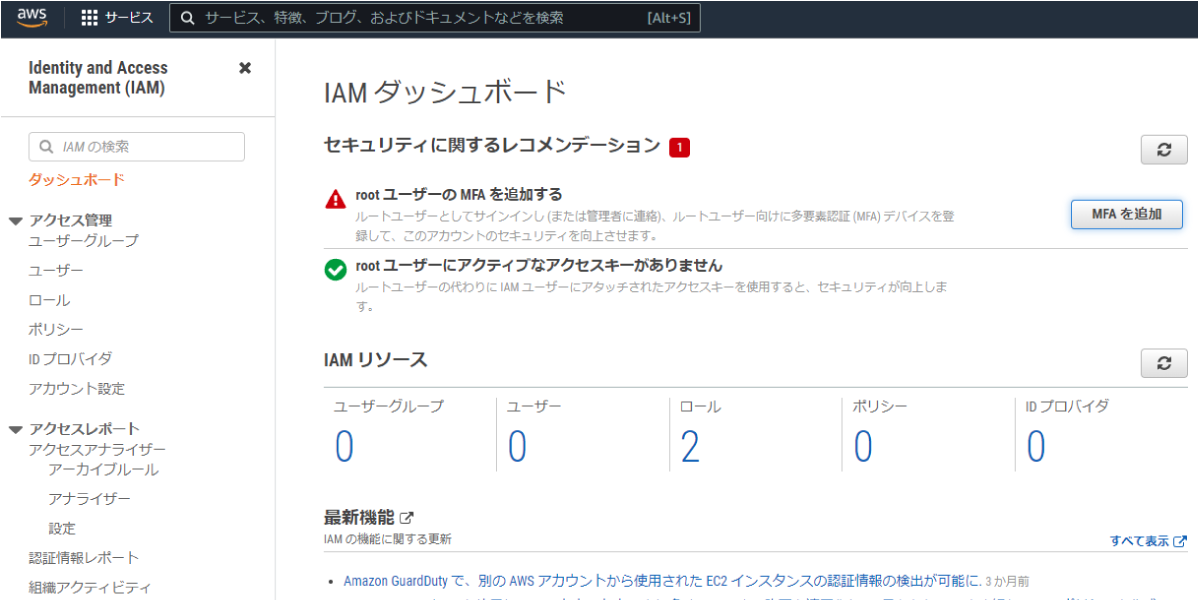Collapse the アクセス管理 section

(15, 221)
